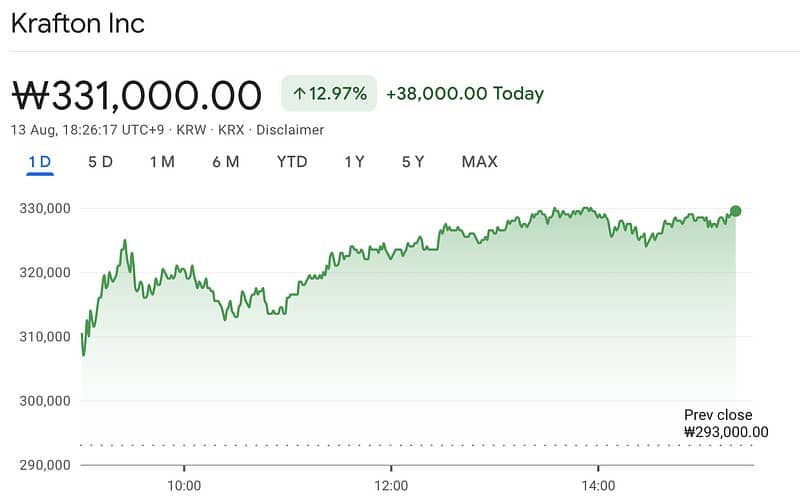Click the 10:00 time axis marker
This screenshot has height=504, width=800.
point(184,486)
